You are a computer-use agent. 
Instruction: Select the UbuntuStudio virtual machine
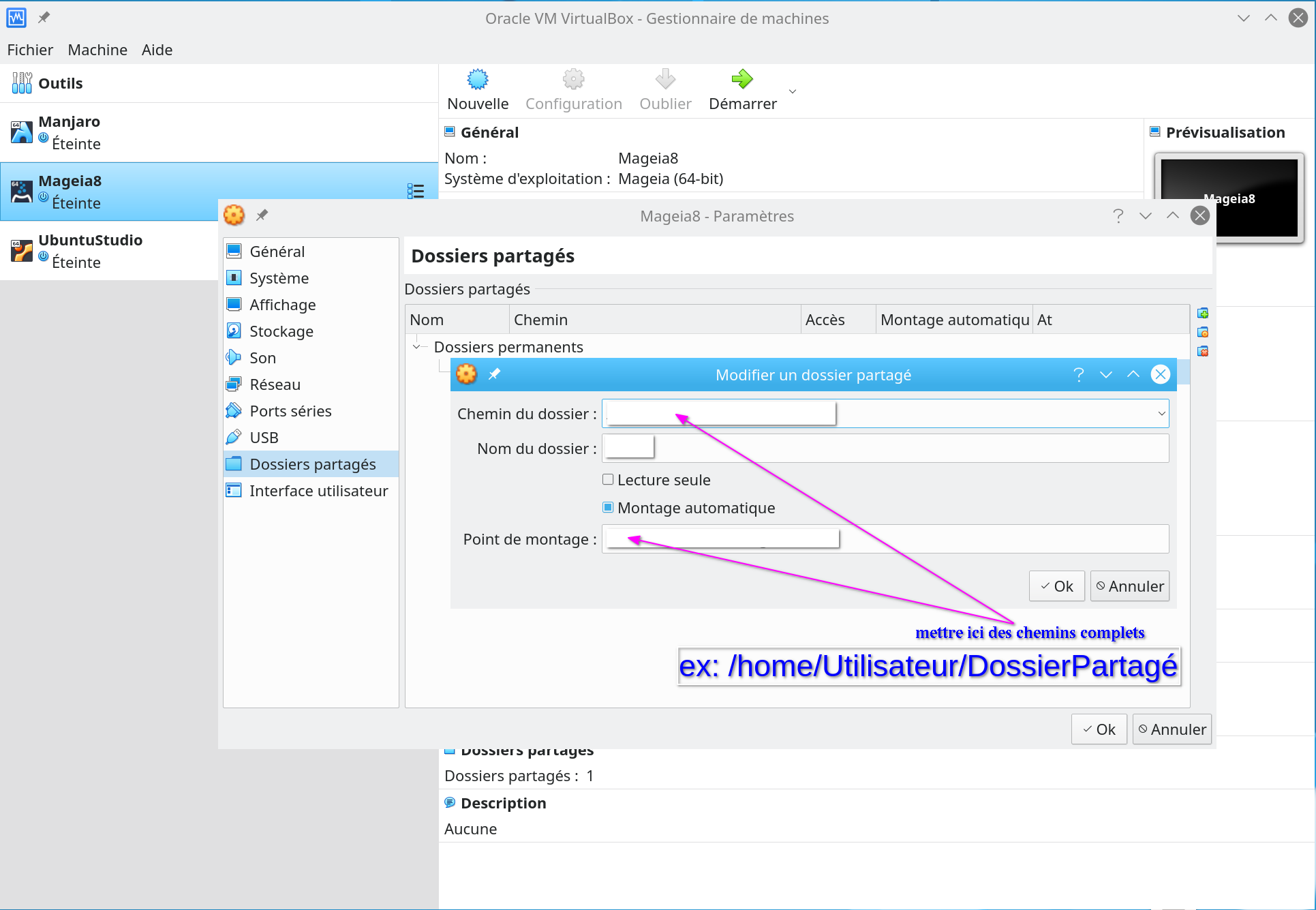[109, 251]
